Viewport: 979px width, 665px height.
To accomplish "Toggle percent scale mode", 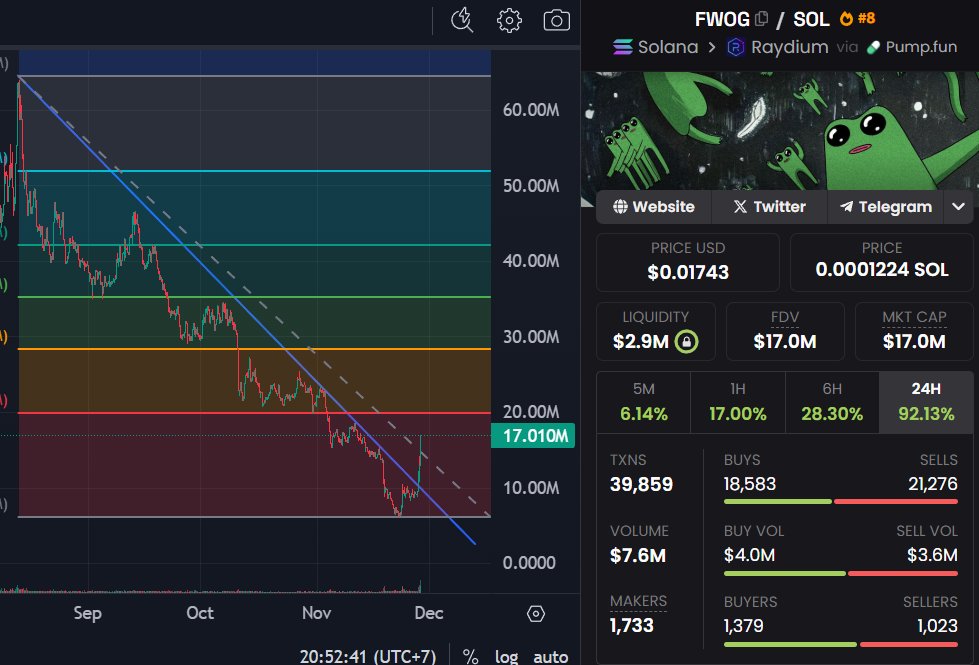I will (x=470, y=656).
